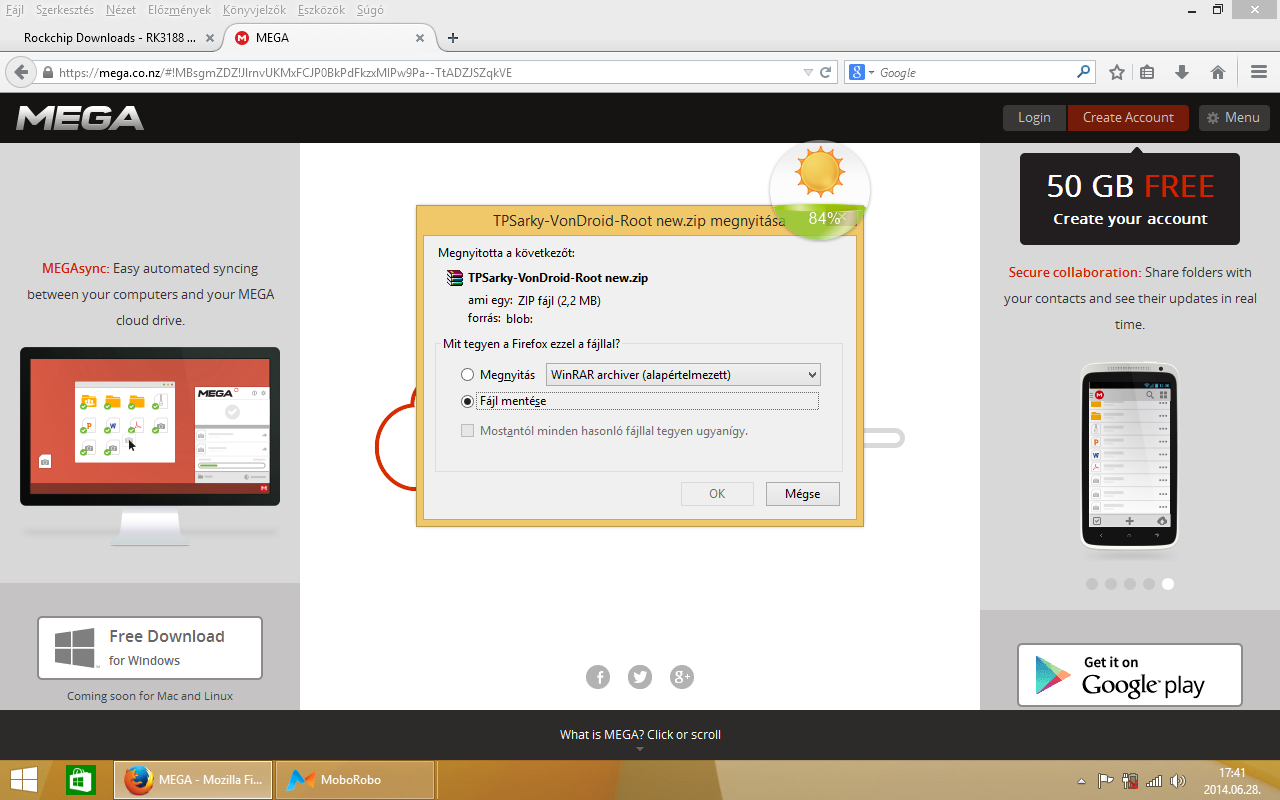Image resolution: width=1280 pixels, height=800 pixels.
Task: Select the last carousel dot indicator
Action: pos(1168,584)
